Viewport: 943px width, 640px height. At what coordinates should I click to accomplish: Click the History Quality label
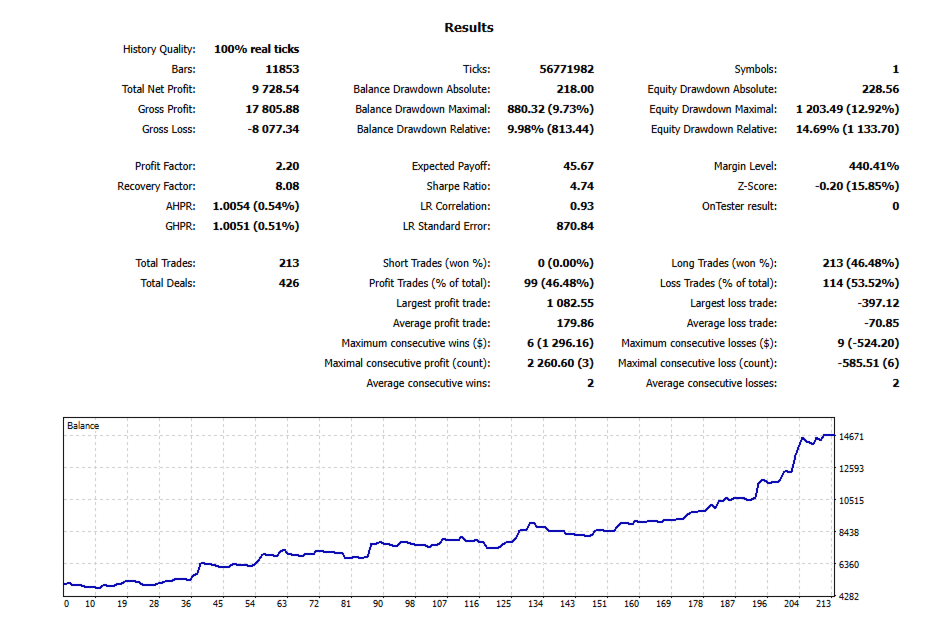click(x=159, y=49)
